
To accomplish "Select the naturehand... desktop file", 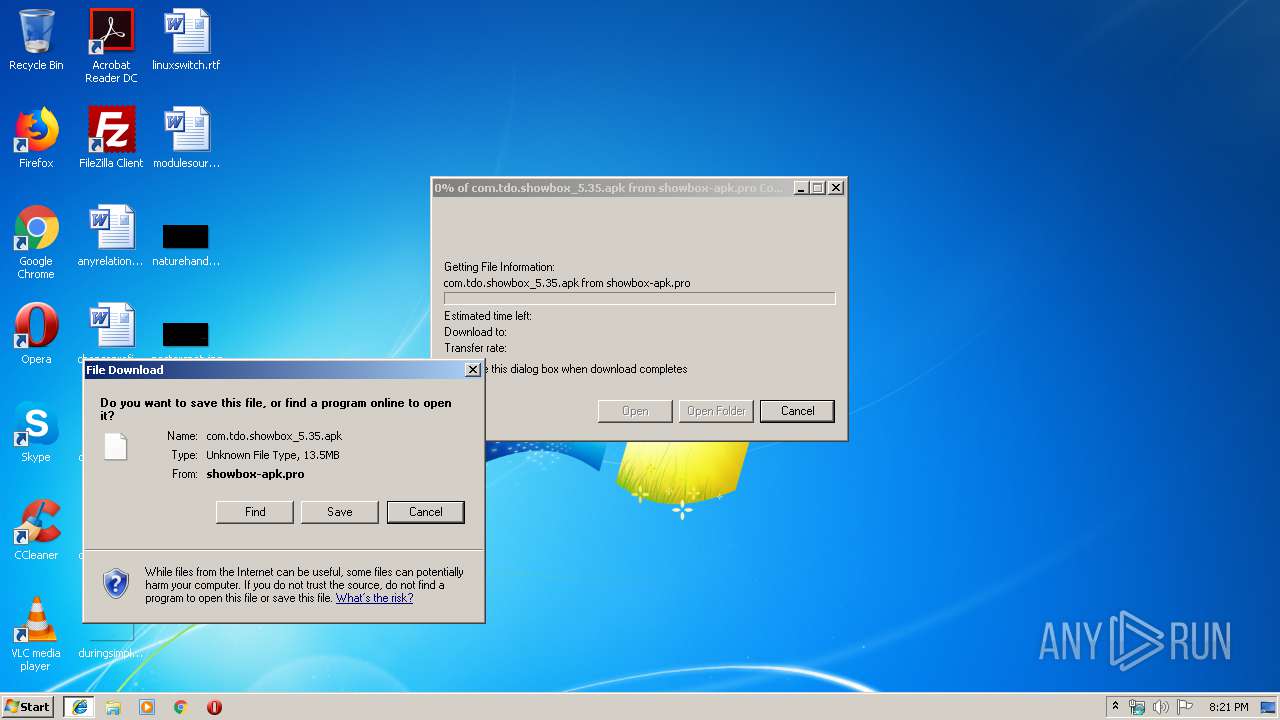I will (186, 245).
